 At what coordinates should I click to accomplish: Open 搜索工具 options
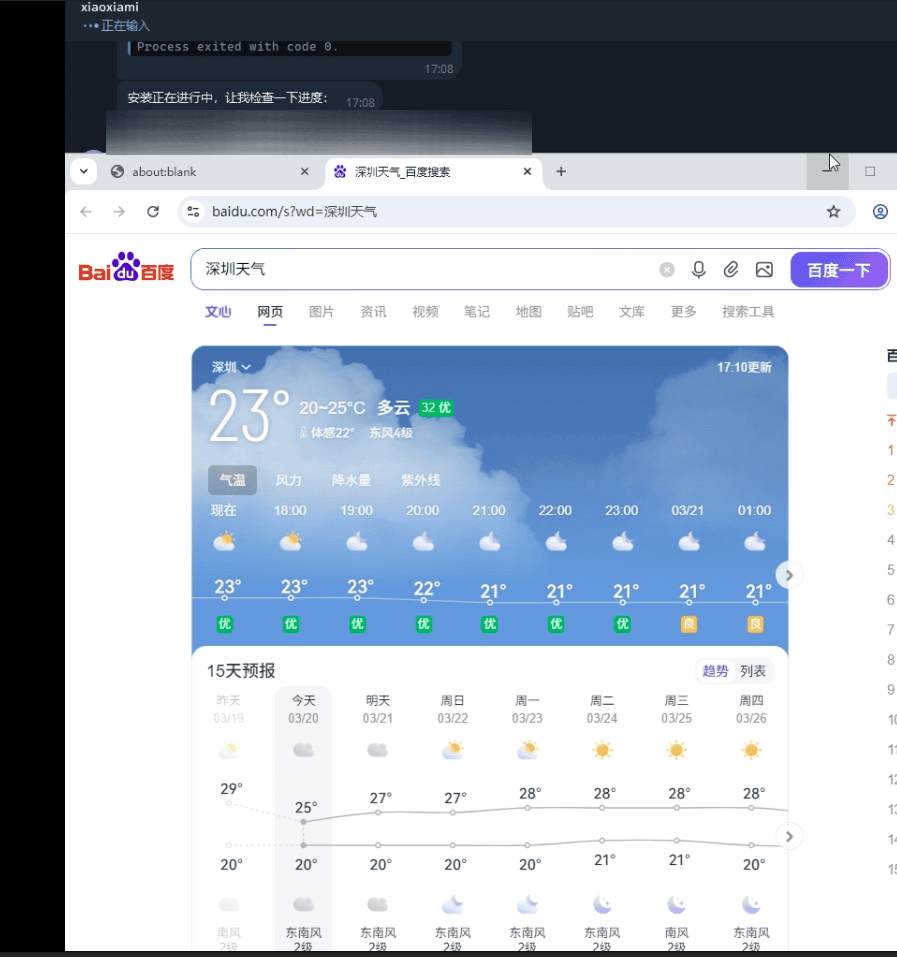tap(747, 311)
